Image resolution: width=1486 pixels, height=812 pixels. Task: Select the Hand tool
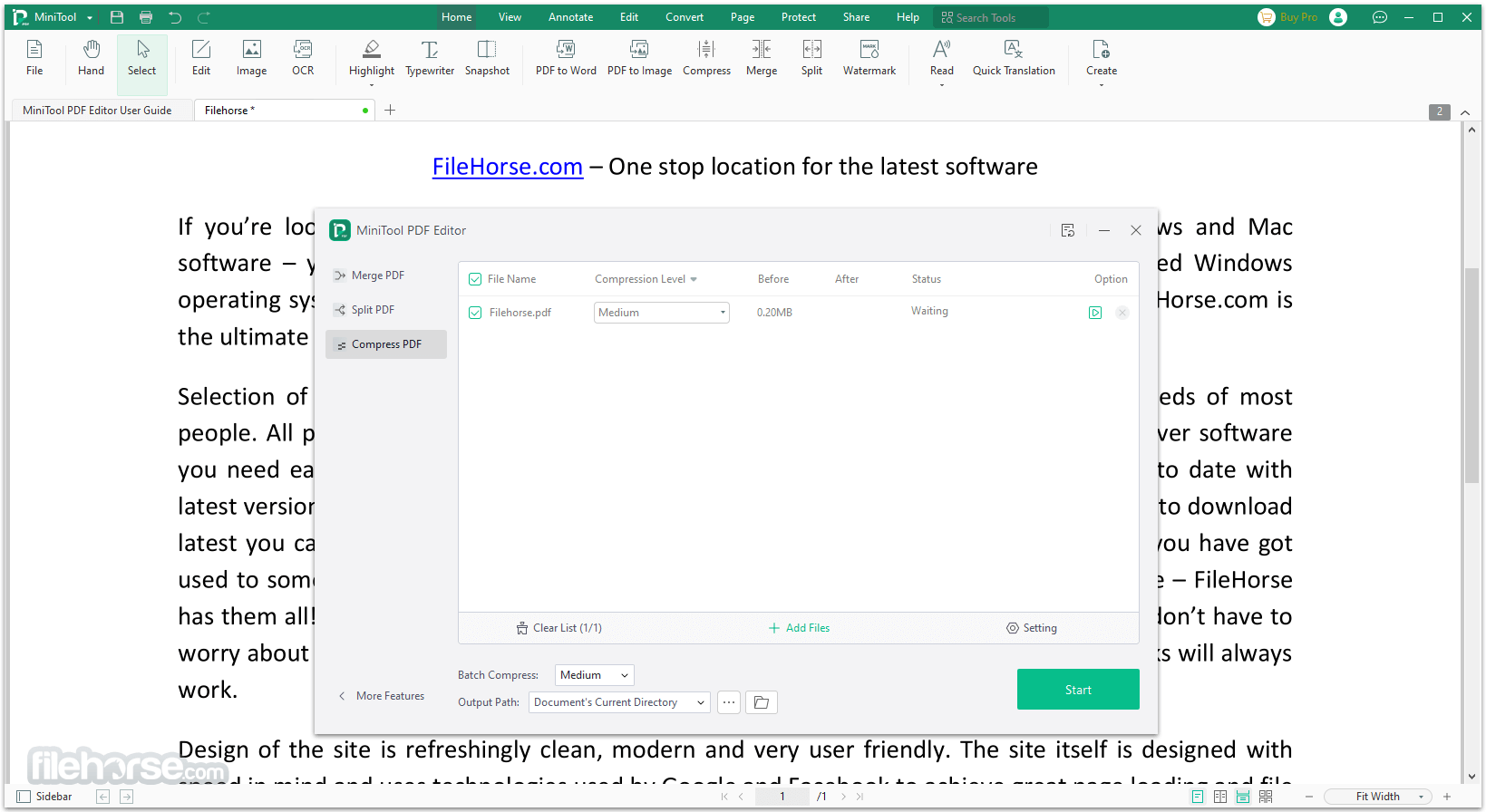click(x=91, y=58)
